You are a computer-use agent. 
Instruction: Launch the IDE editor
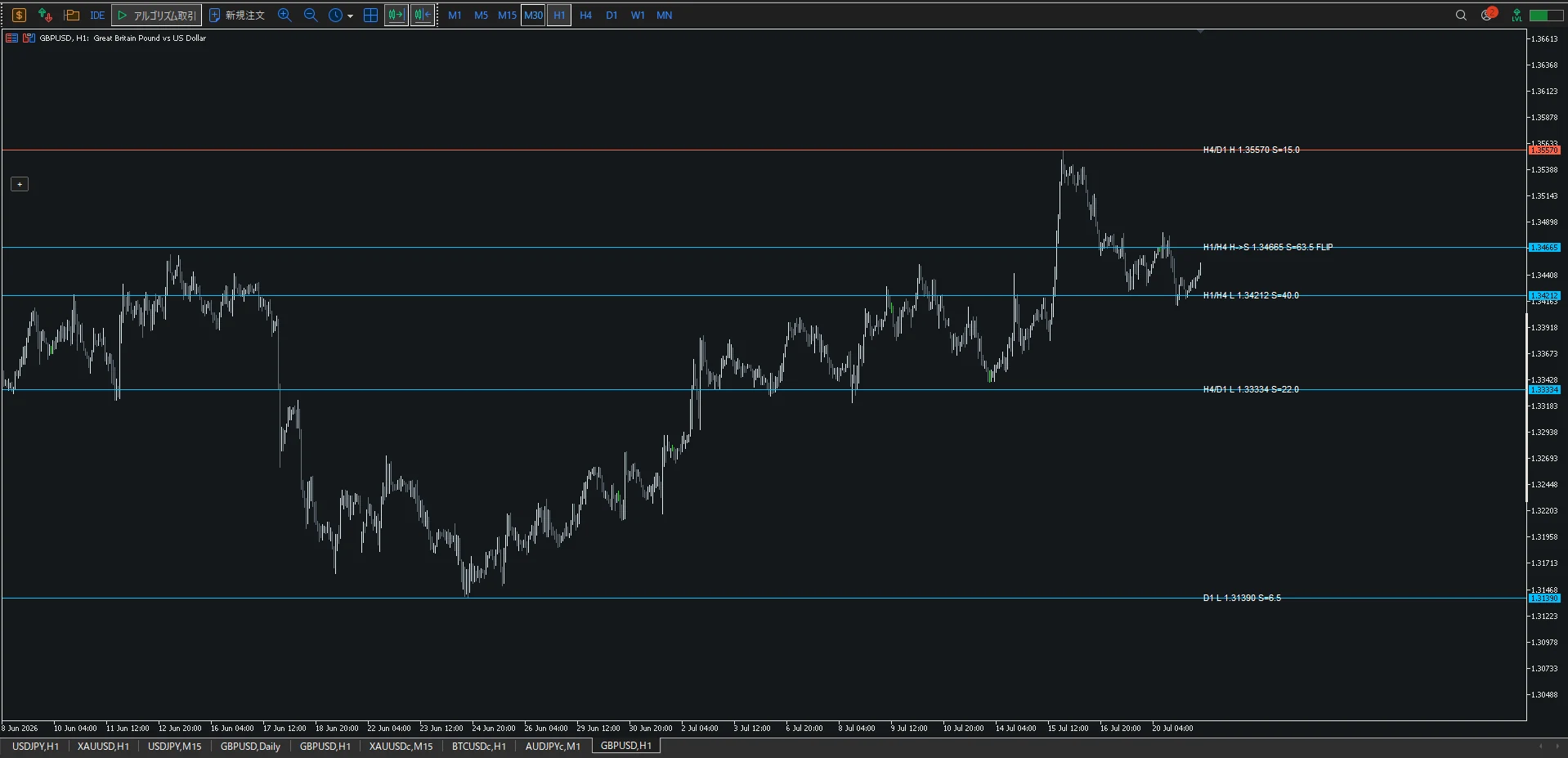click(x=97, y=15)
